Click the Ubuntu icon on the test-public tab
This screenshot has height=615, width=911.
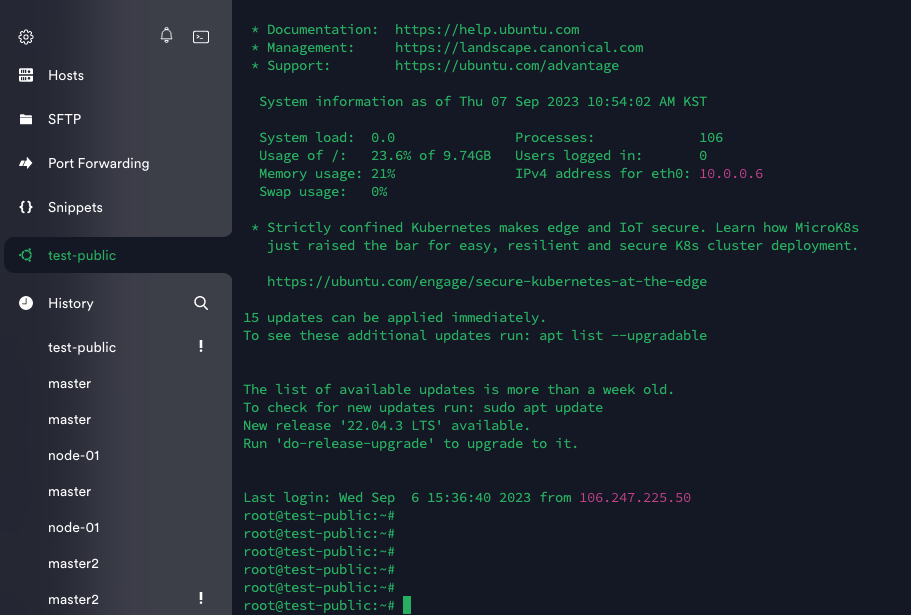point(26,255)
